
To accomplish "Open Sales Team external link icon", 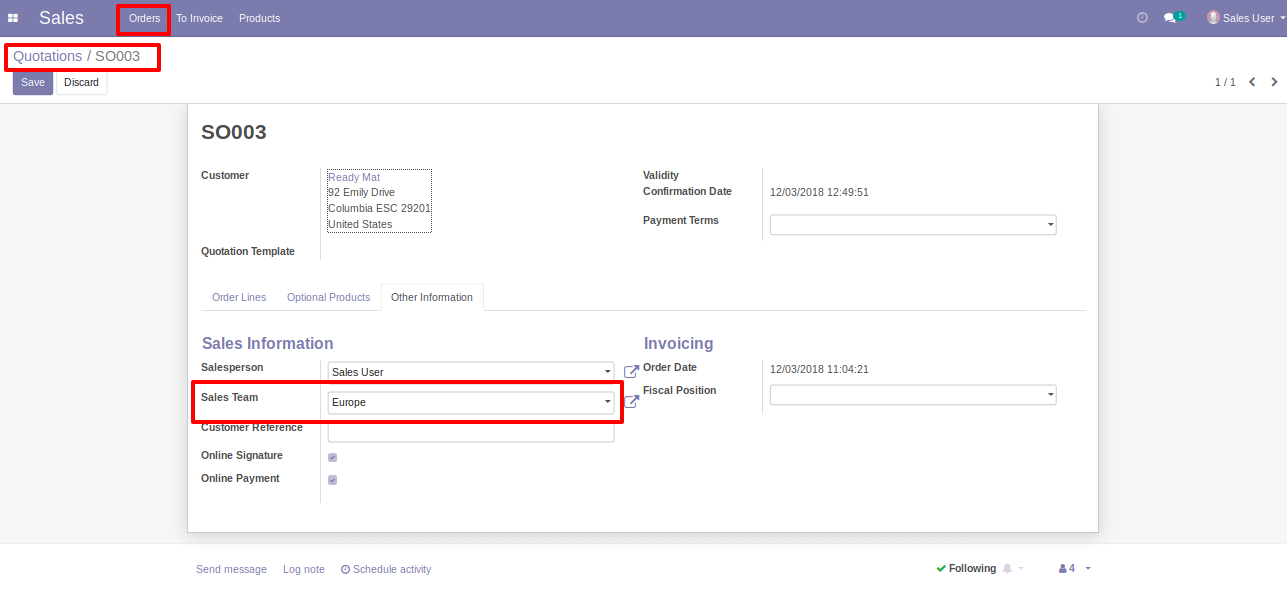I will 631,402.
